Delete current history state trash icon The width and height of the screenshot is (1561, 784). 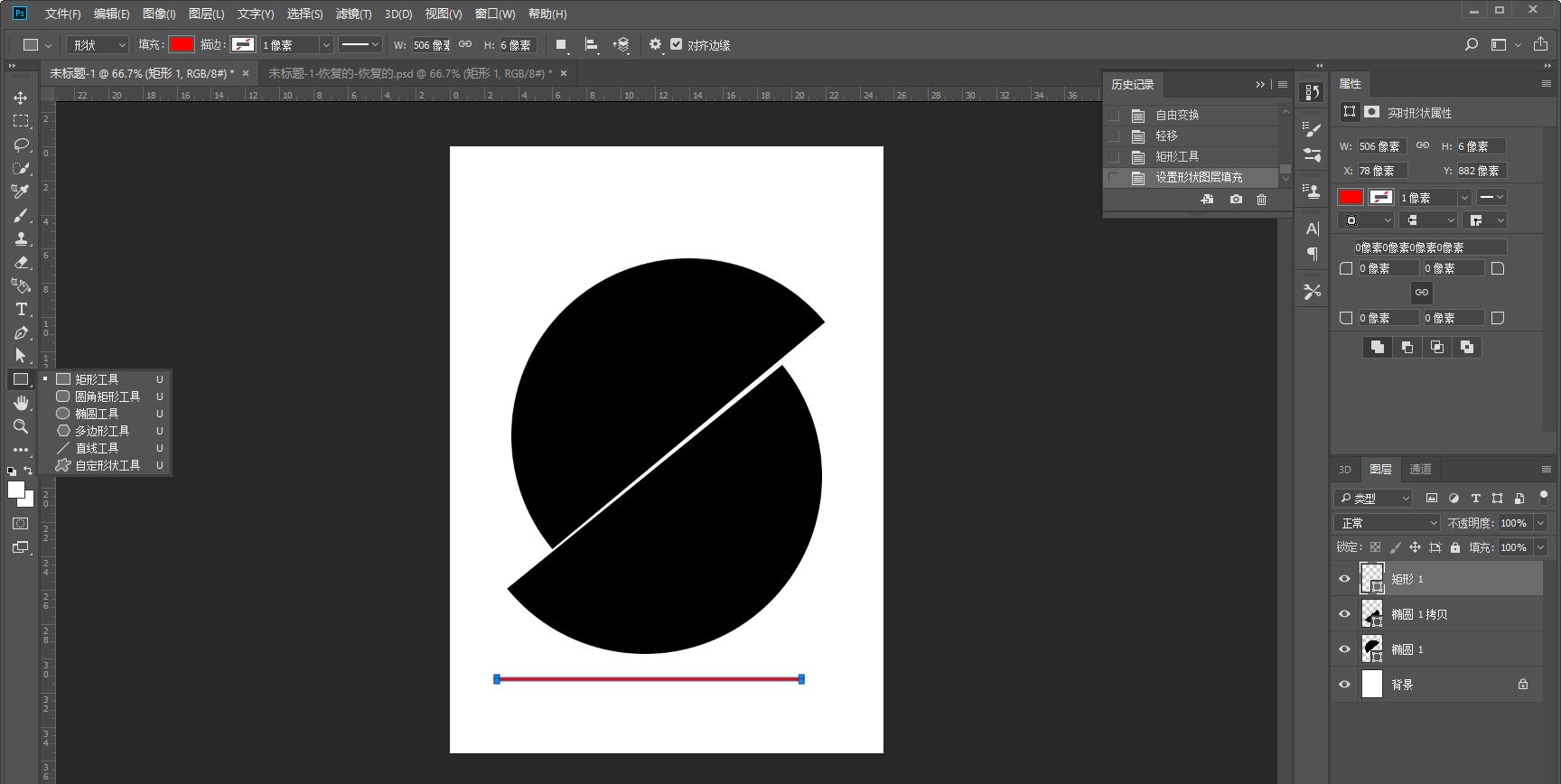(x=1262, y=200)
